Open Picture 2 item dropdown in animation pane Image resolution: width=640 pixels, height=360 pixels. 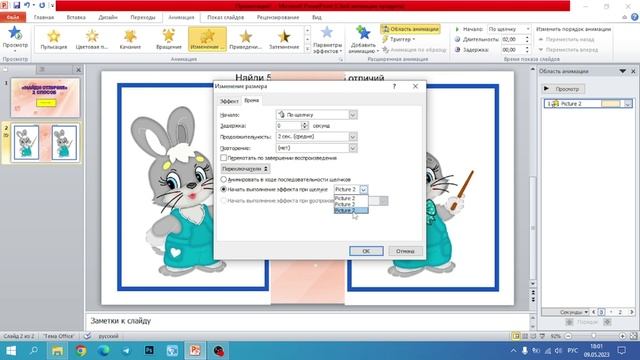click(628, 104)
